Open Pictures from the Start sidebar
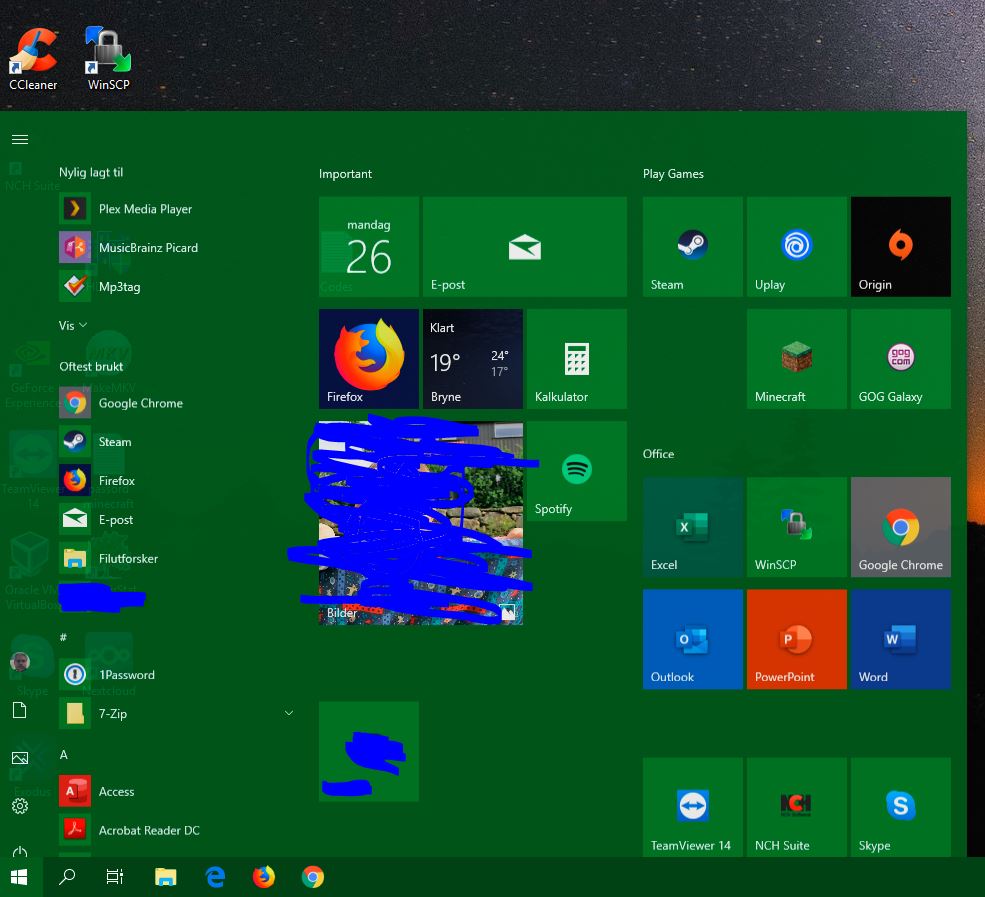The width and height of the screenshot is (985, 897). (x=20, y=758)
